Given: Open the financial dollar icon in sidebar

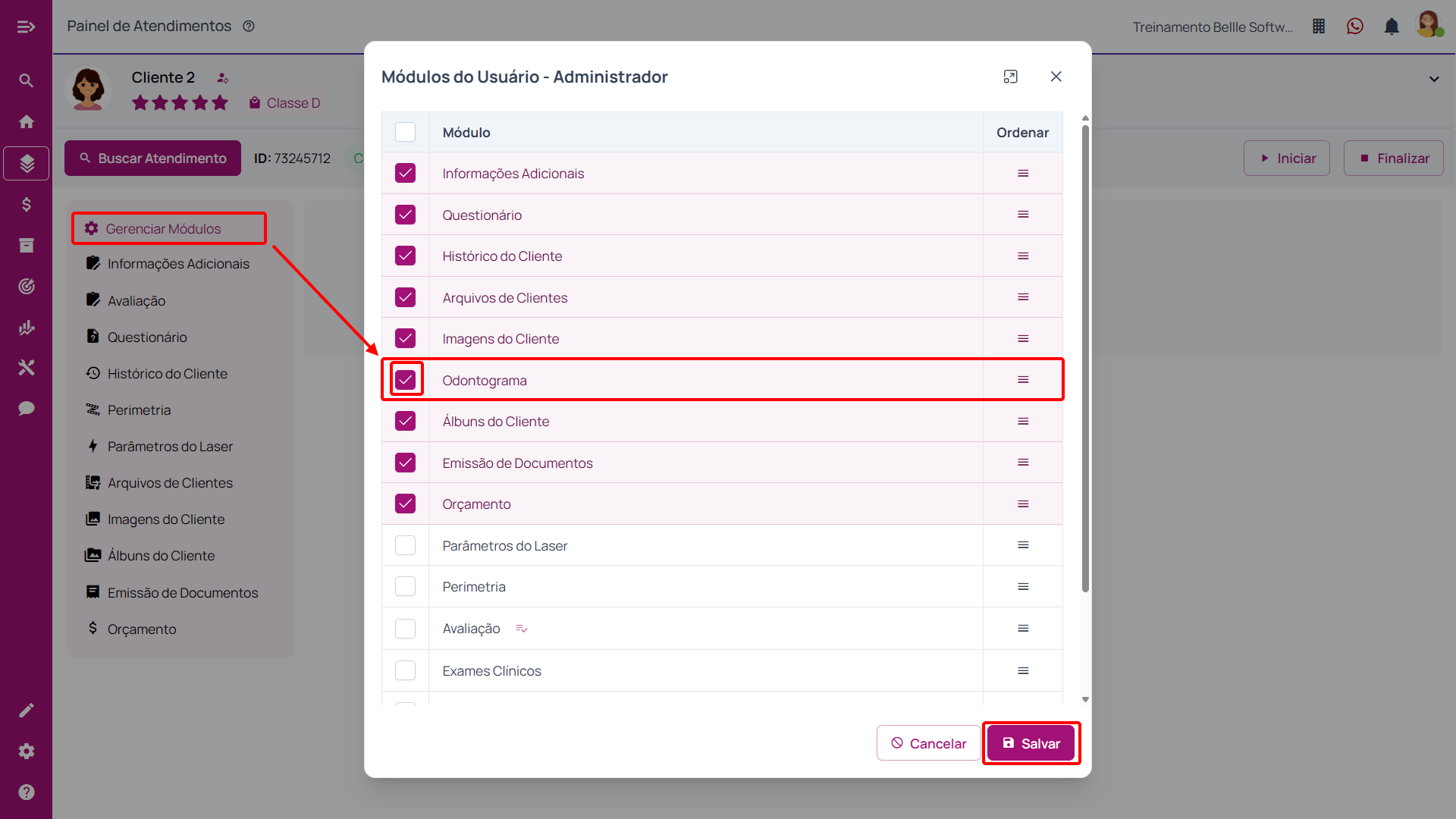Looking at the screenshot, I should [27, 204].
